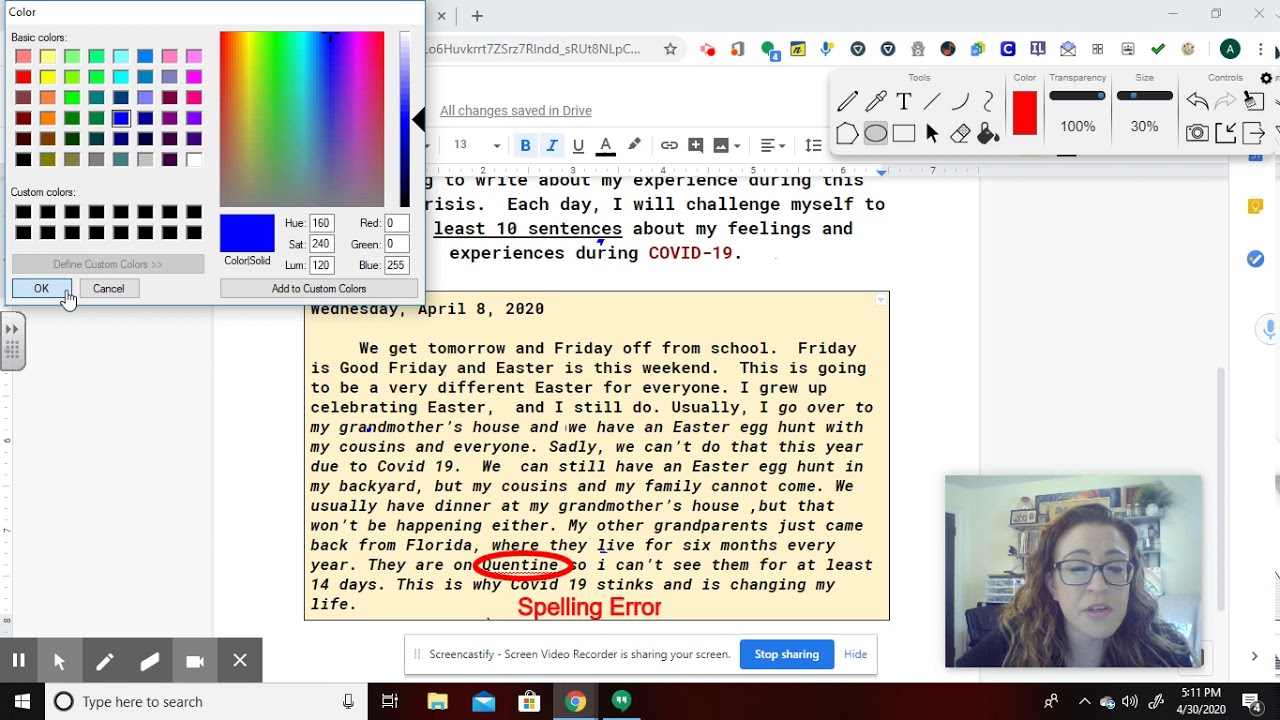Select the Pencil drawing tool

coord(847,101)
